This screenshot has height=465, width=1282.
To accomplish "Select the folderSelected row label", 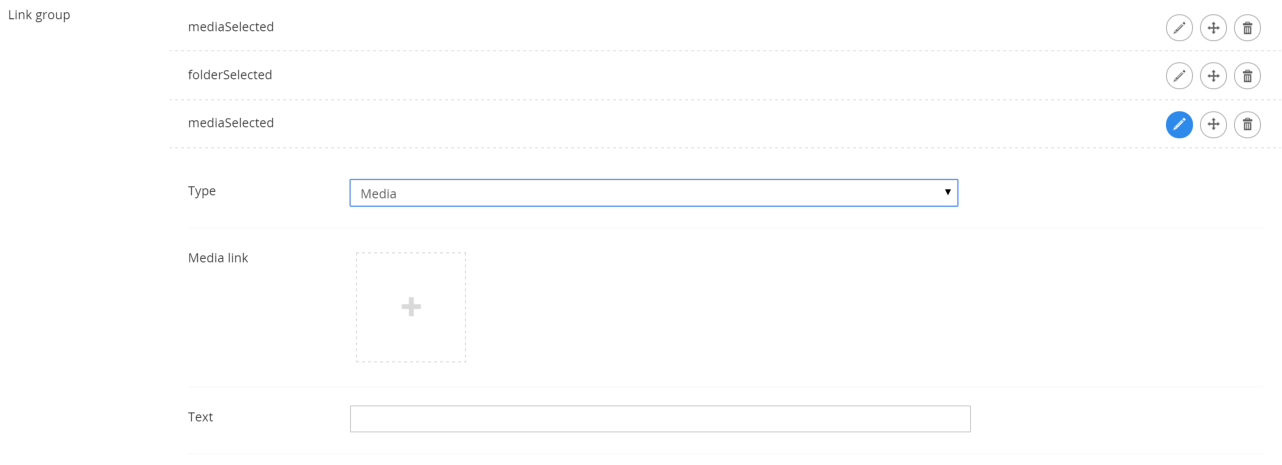I will coord(230,75).
